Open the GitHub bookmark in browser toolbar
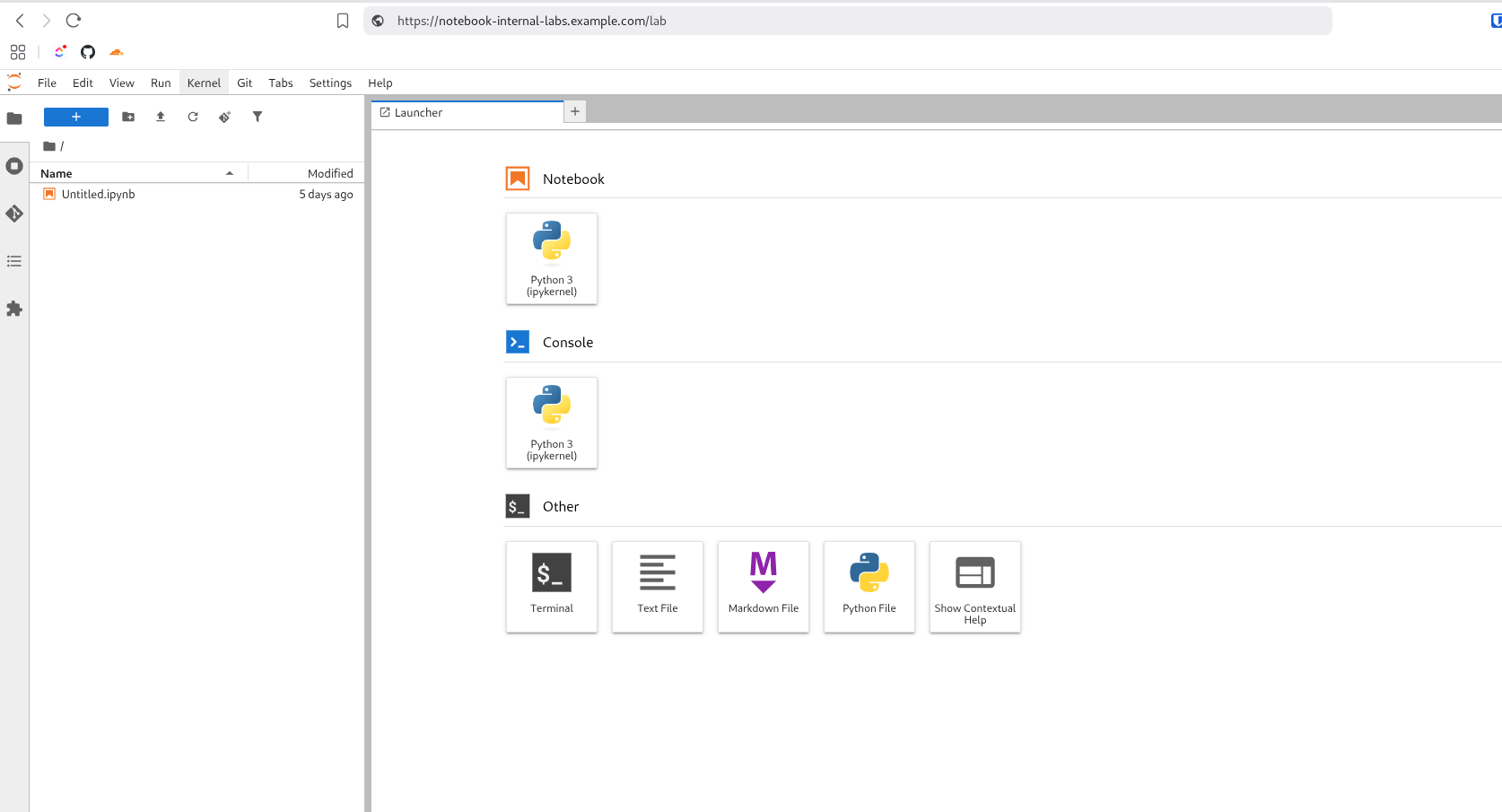Screen dimensions: 1502x812 87,52
